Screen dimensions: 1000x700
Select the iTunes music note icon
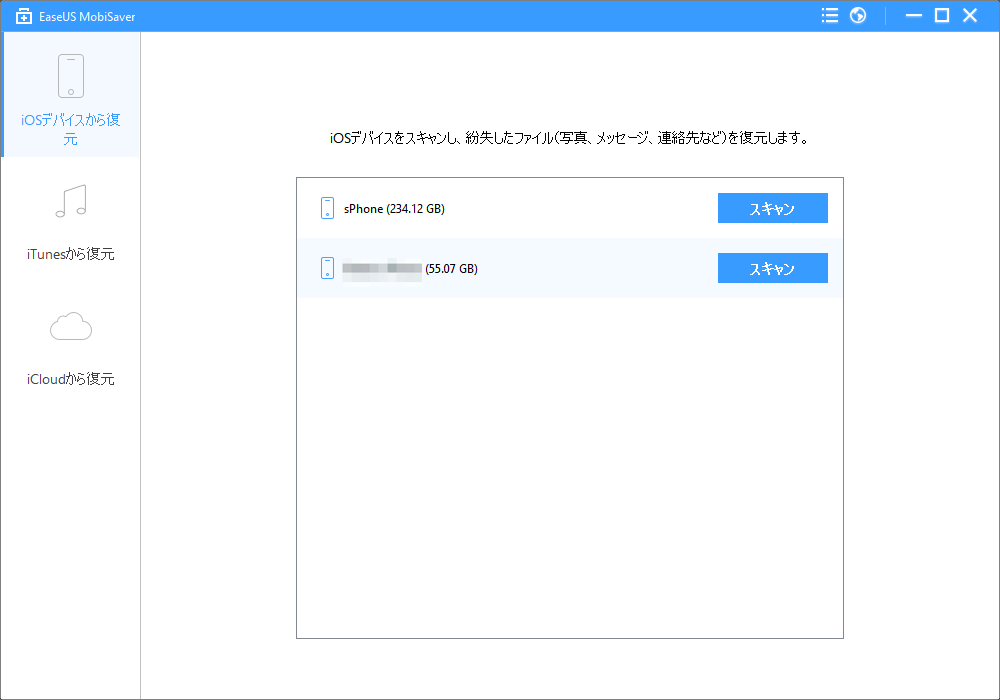[71, 201]
